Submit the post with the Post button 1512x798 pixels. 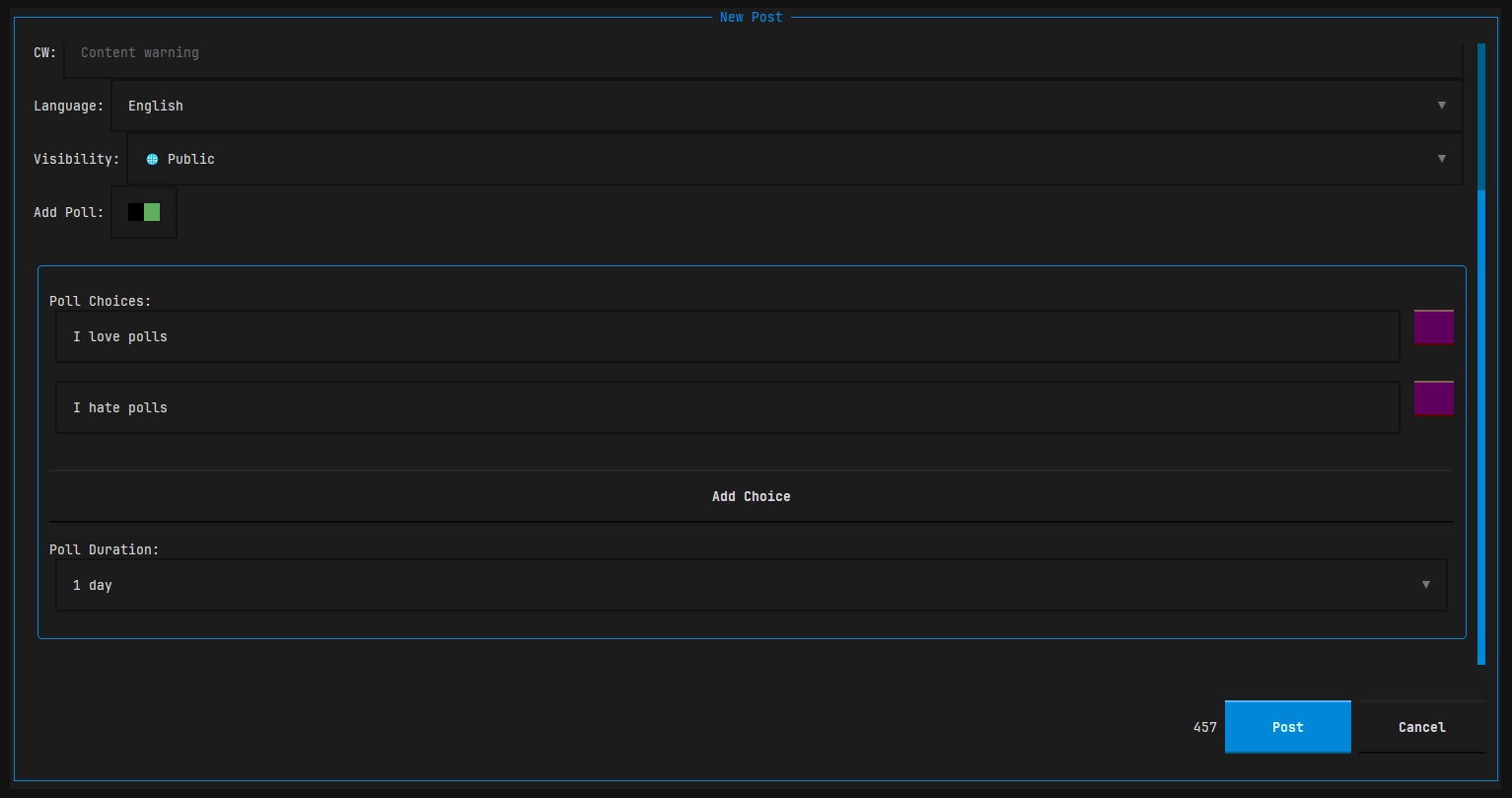[1287, 727]
